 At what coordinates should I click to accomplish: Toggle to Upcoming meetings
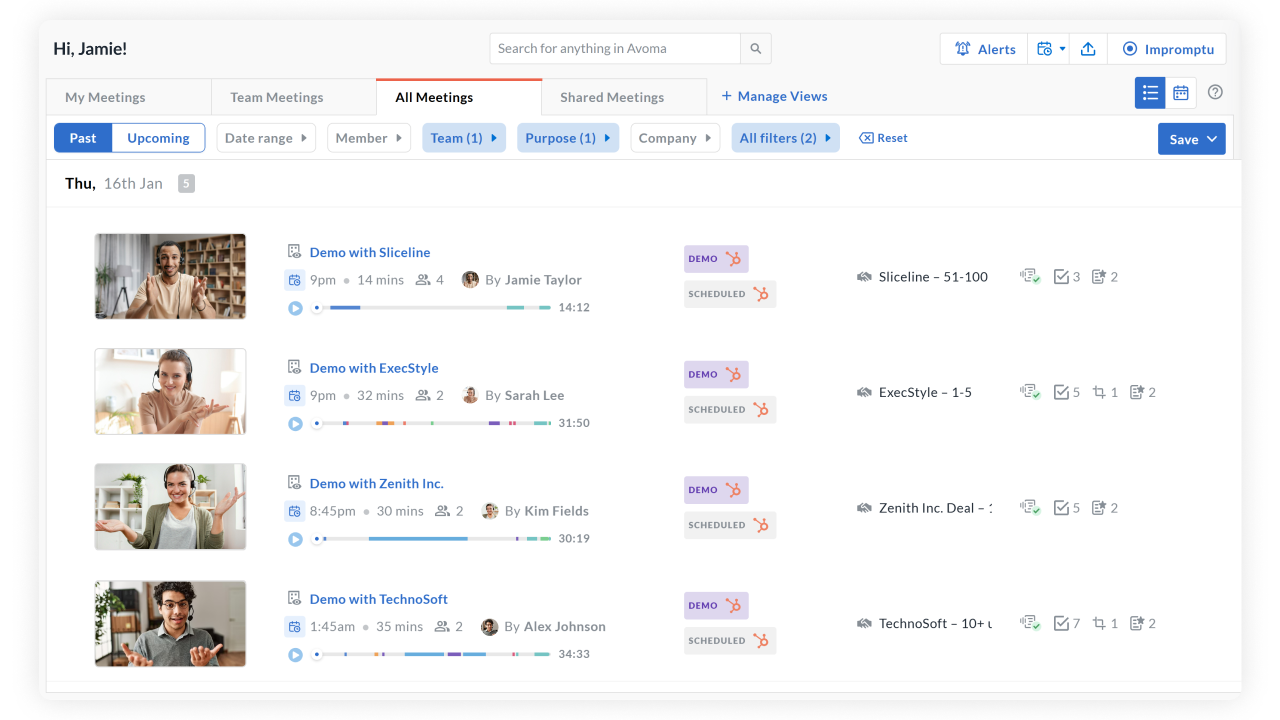point(158,138)
